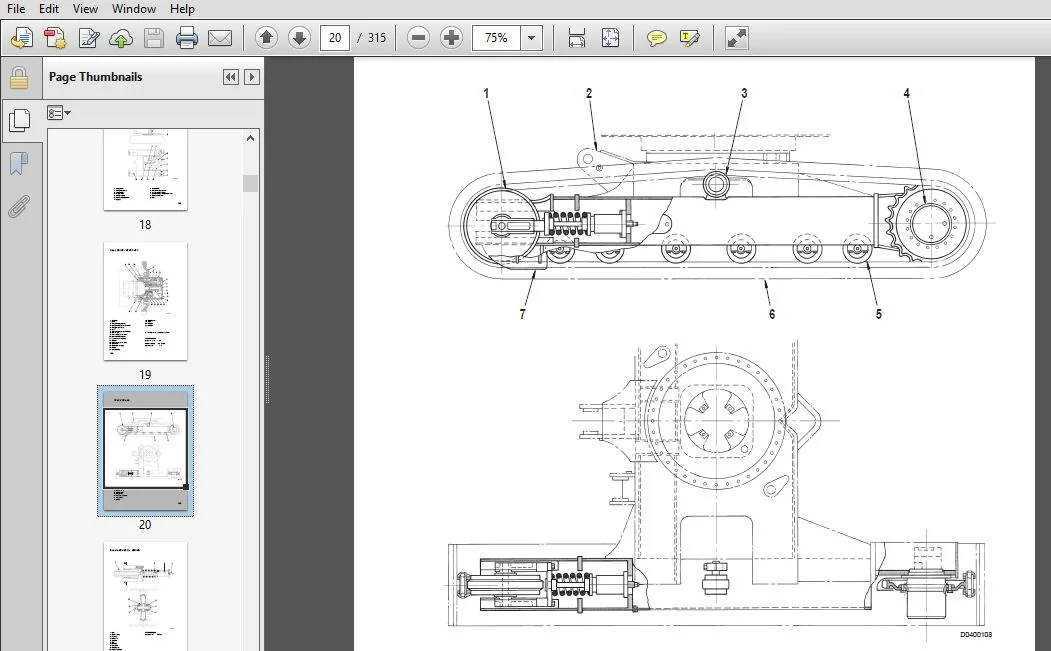
Task: Click the fit one full page icon
Action: pos(610,38)
